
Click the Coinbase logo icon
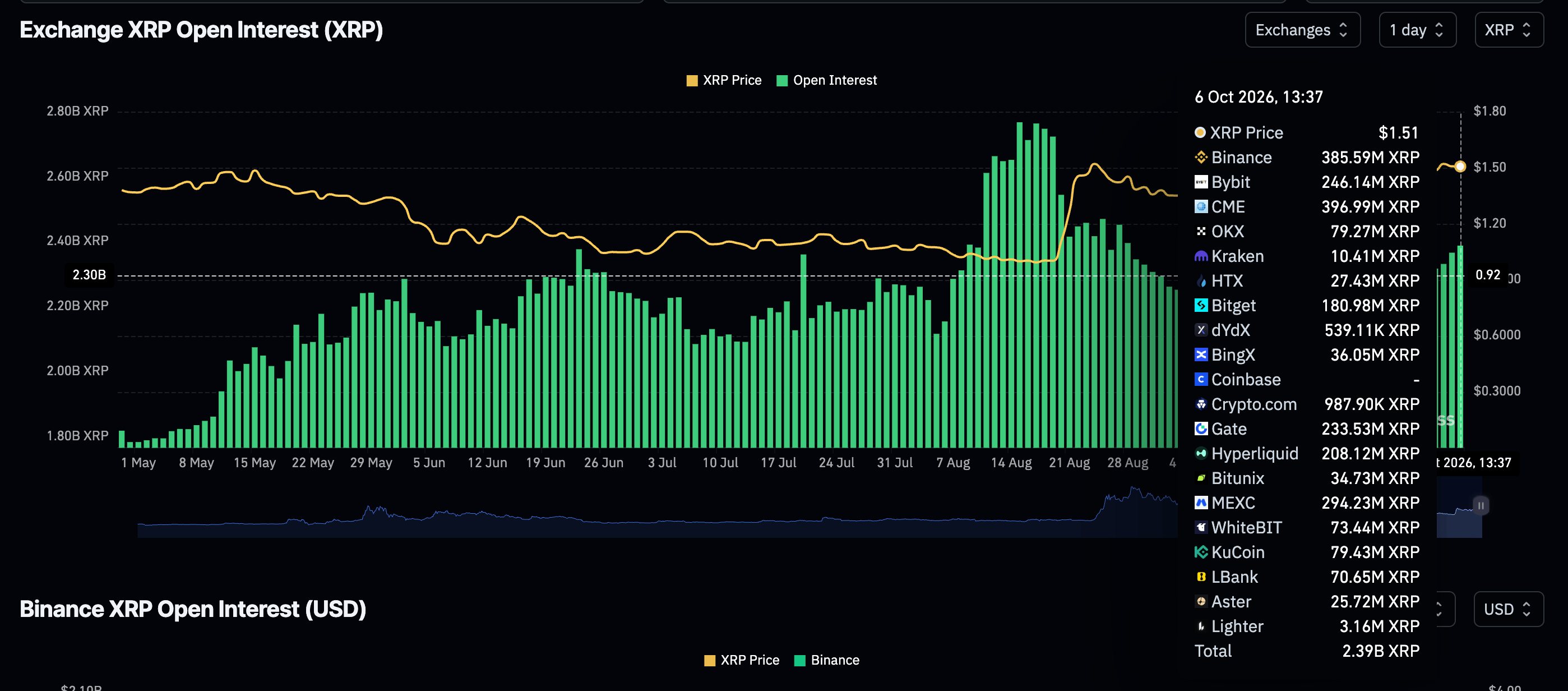tap(1200, 379)
